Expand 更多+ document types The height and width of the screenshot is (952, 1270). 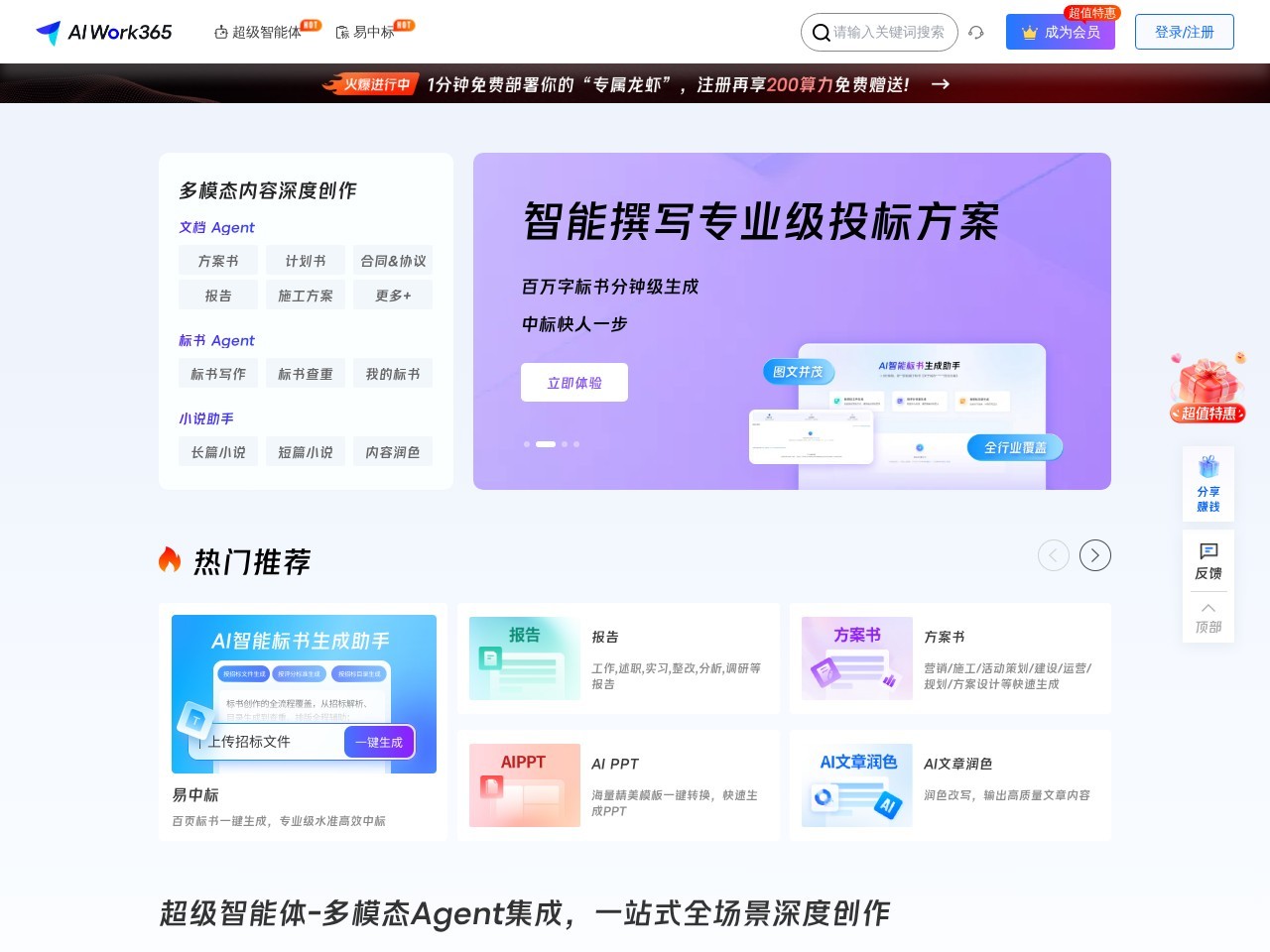tap(393, 296)
